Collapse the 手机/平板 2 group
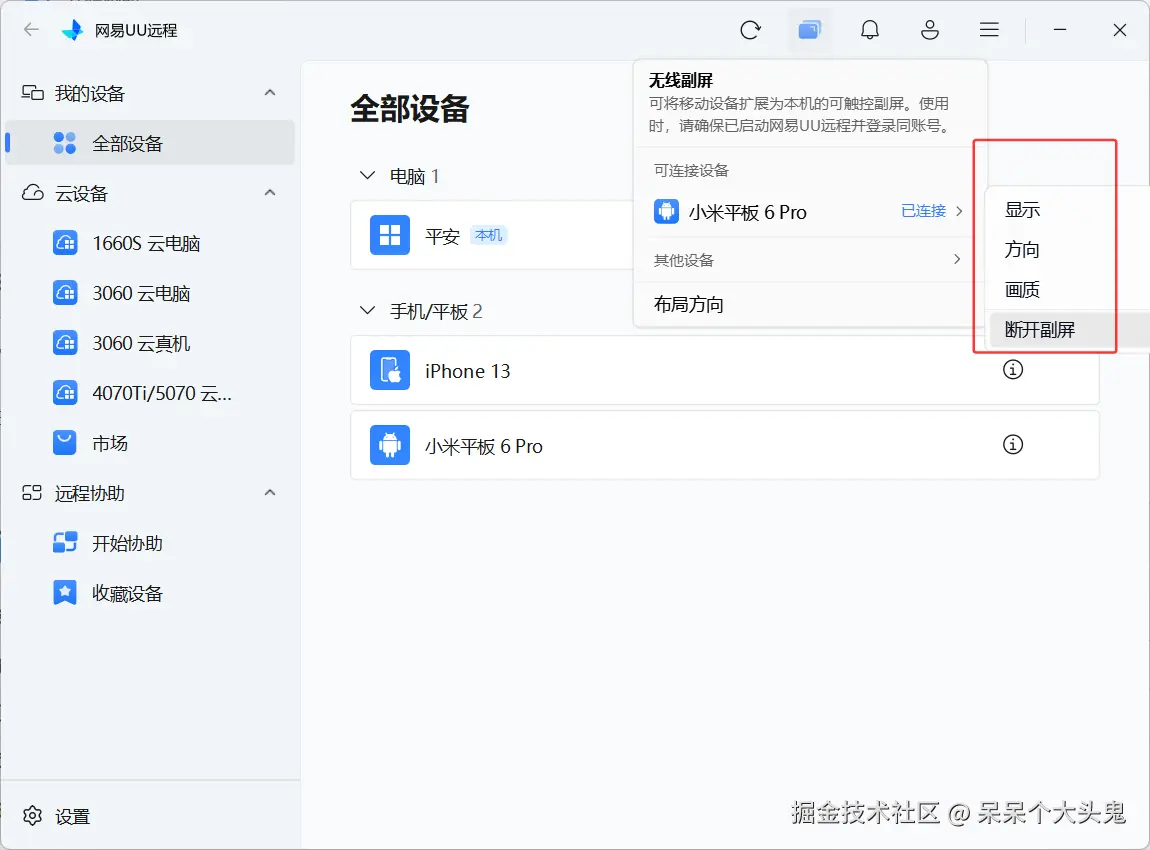1150x850 pixels. pyautogui.click(x=367, y=310)
